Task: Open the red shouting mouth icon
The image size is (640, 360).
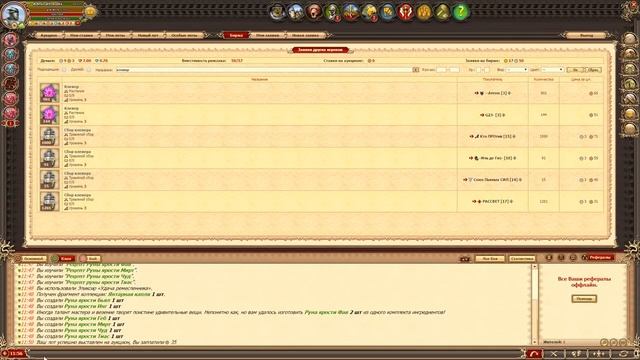Action: pos(314,12)
